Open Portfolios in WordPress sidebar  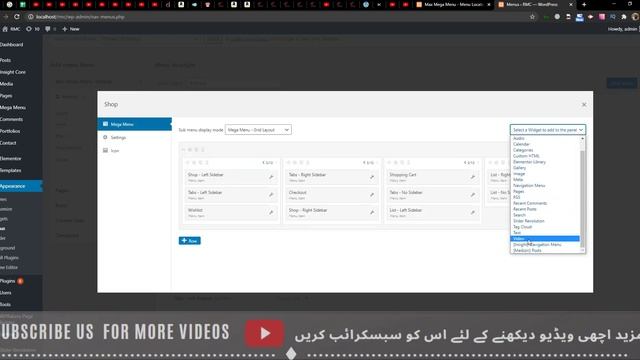[10, 131]
